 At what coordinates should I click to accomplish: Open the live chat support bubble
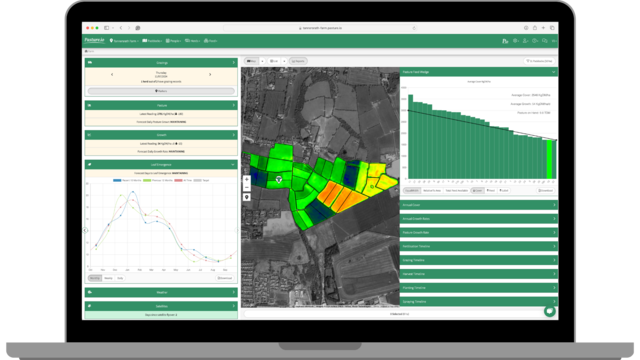click(x=550, y=311)
